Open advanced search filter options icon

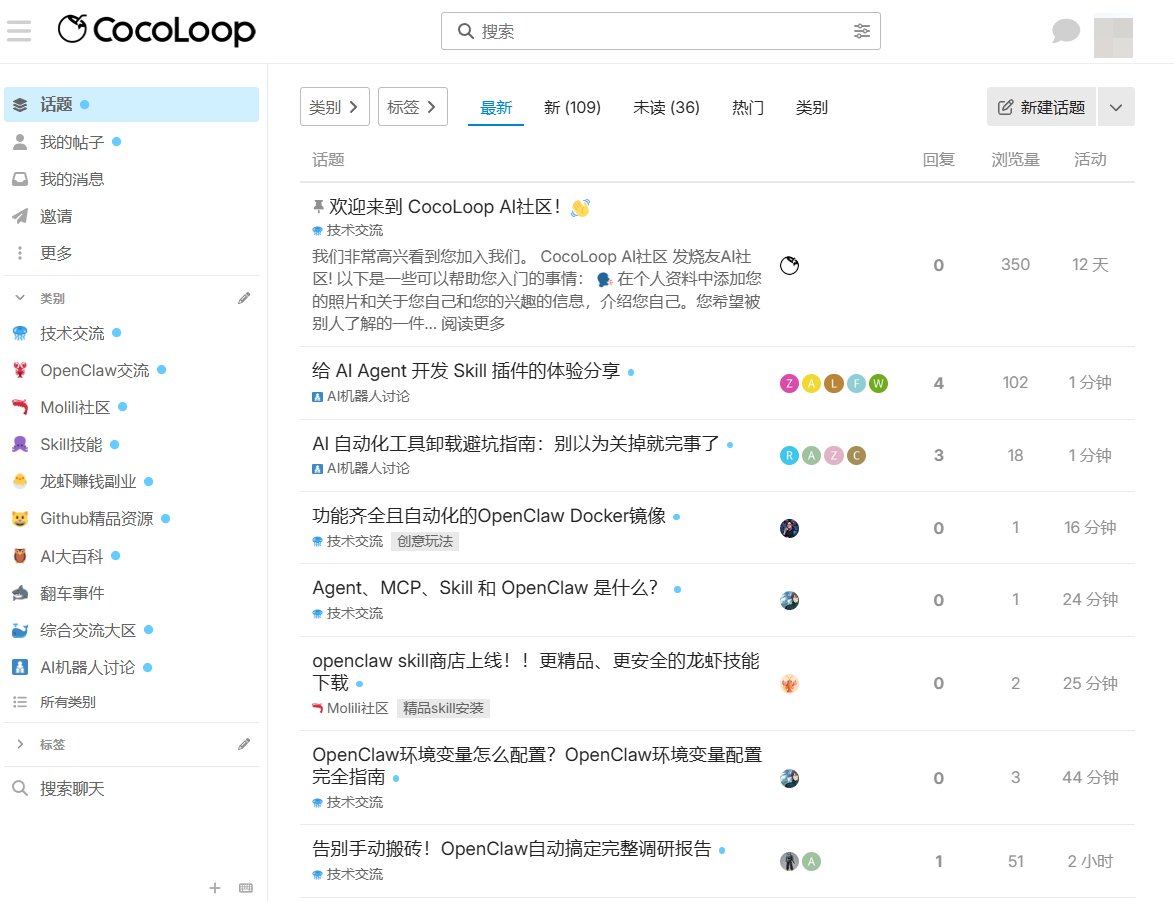pyautogui.click(x=862, y=31)
